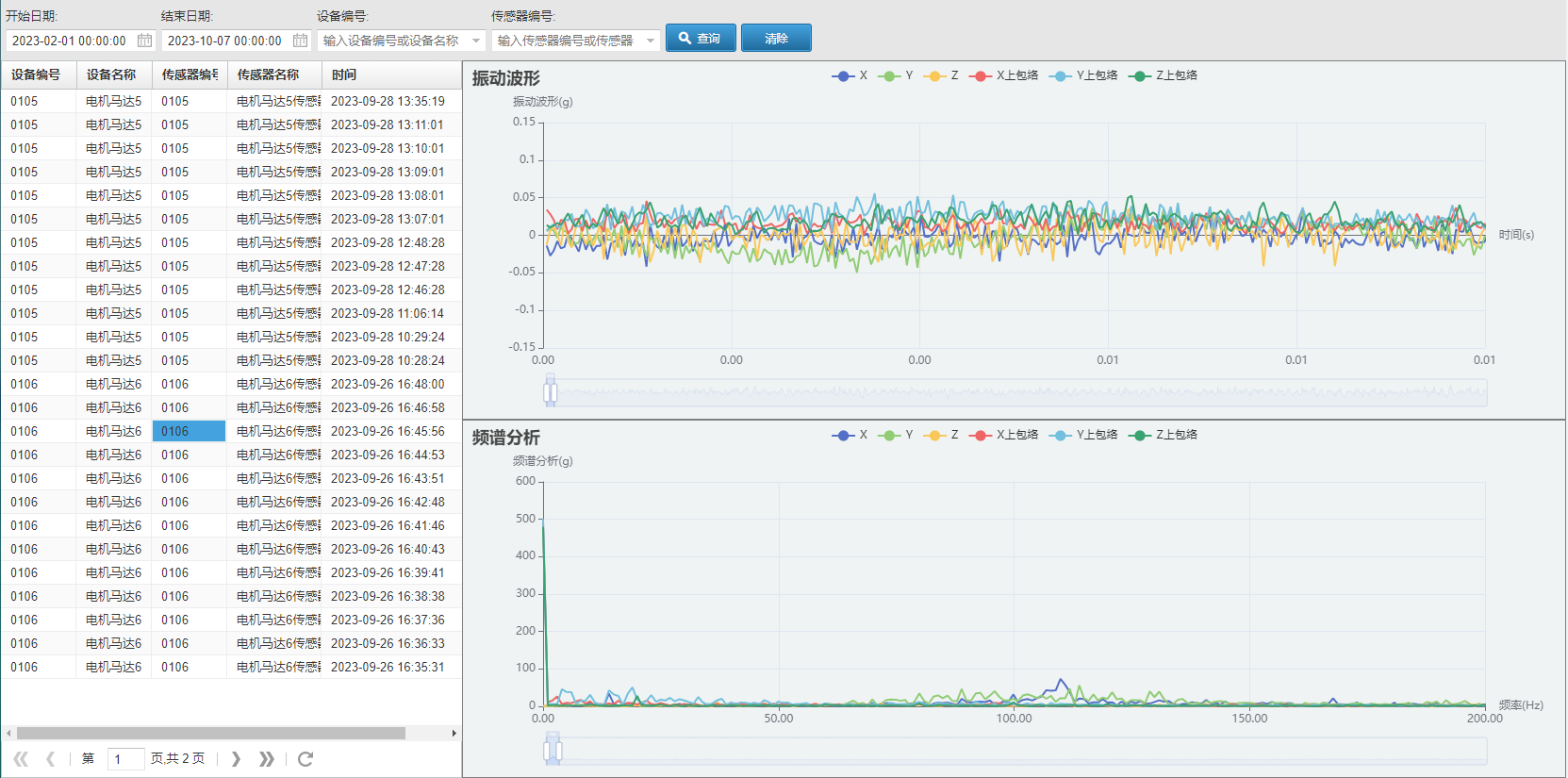Screen dimensions: 1568x778
Task: Go to the first page of results
Action: pyautogui.click(x=21, y=759)
